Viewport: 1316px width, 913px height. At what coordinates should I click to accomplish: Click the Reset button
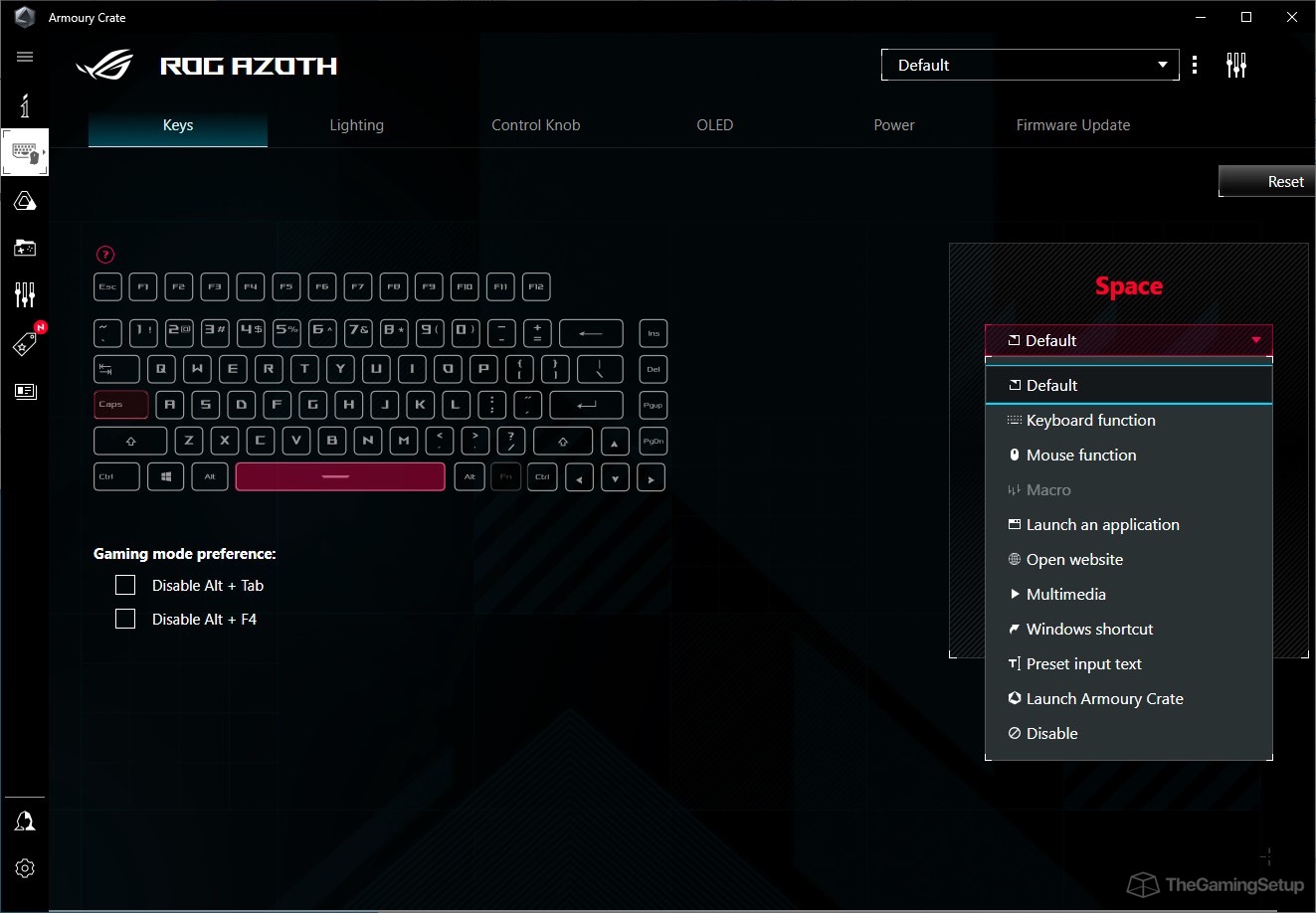point(1283,181)
